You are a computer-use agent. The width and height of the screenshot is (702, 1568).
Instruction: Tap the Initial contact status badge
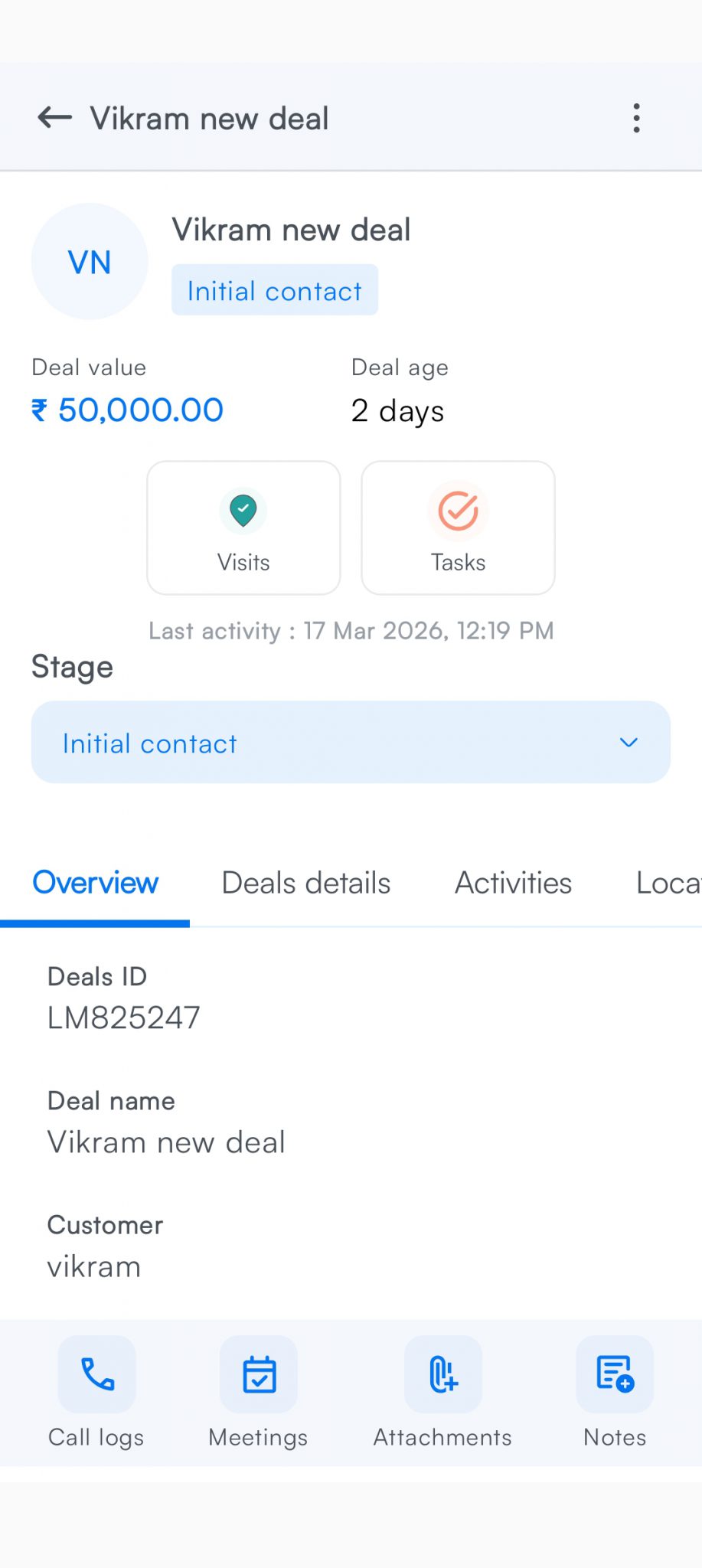point(274,291)
